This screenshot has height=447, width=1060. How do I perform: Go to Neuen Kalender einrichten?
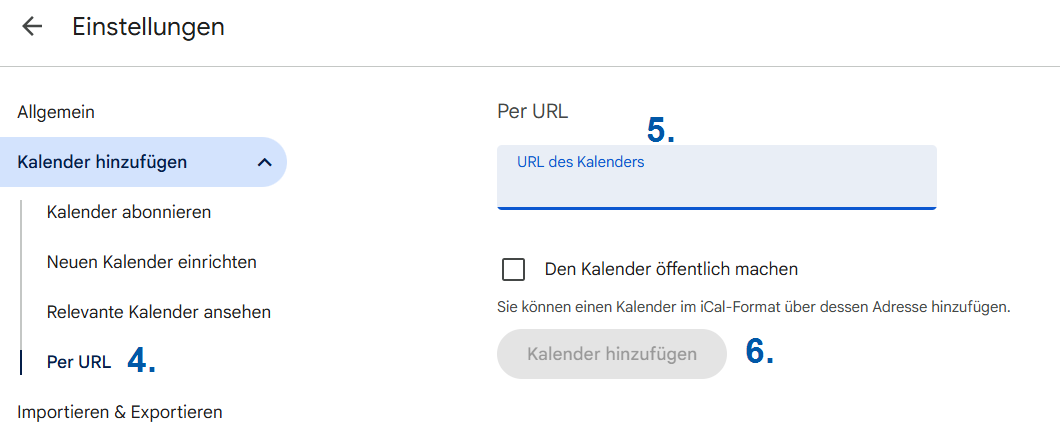[x=152, y=262]
